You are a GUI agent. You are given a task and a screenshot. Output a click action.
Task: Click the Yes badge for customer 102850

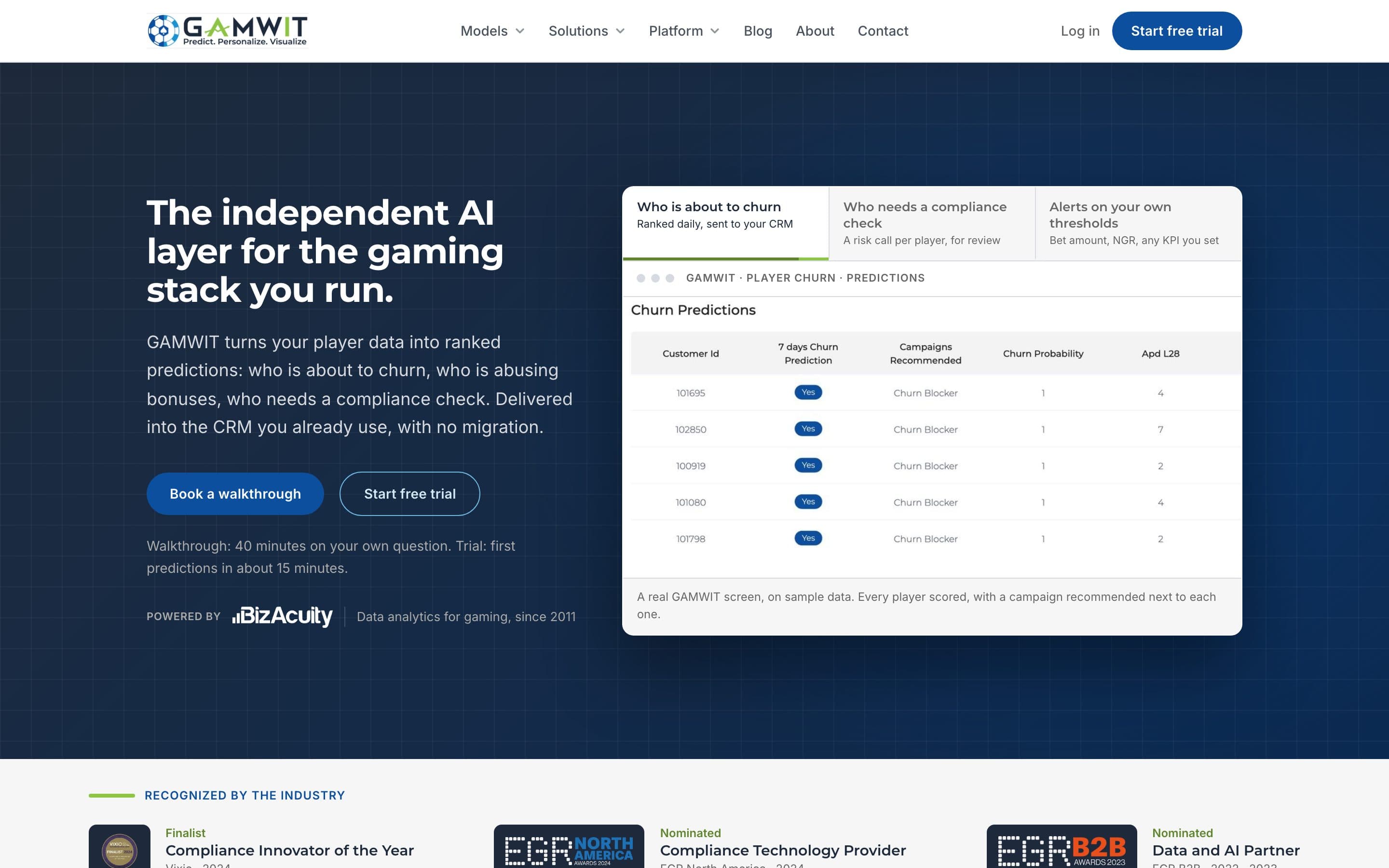pos(808,429)
